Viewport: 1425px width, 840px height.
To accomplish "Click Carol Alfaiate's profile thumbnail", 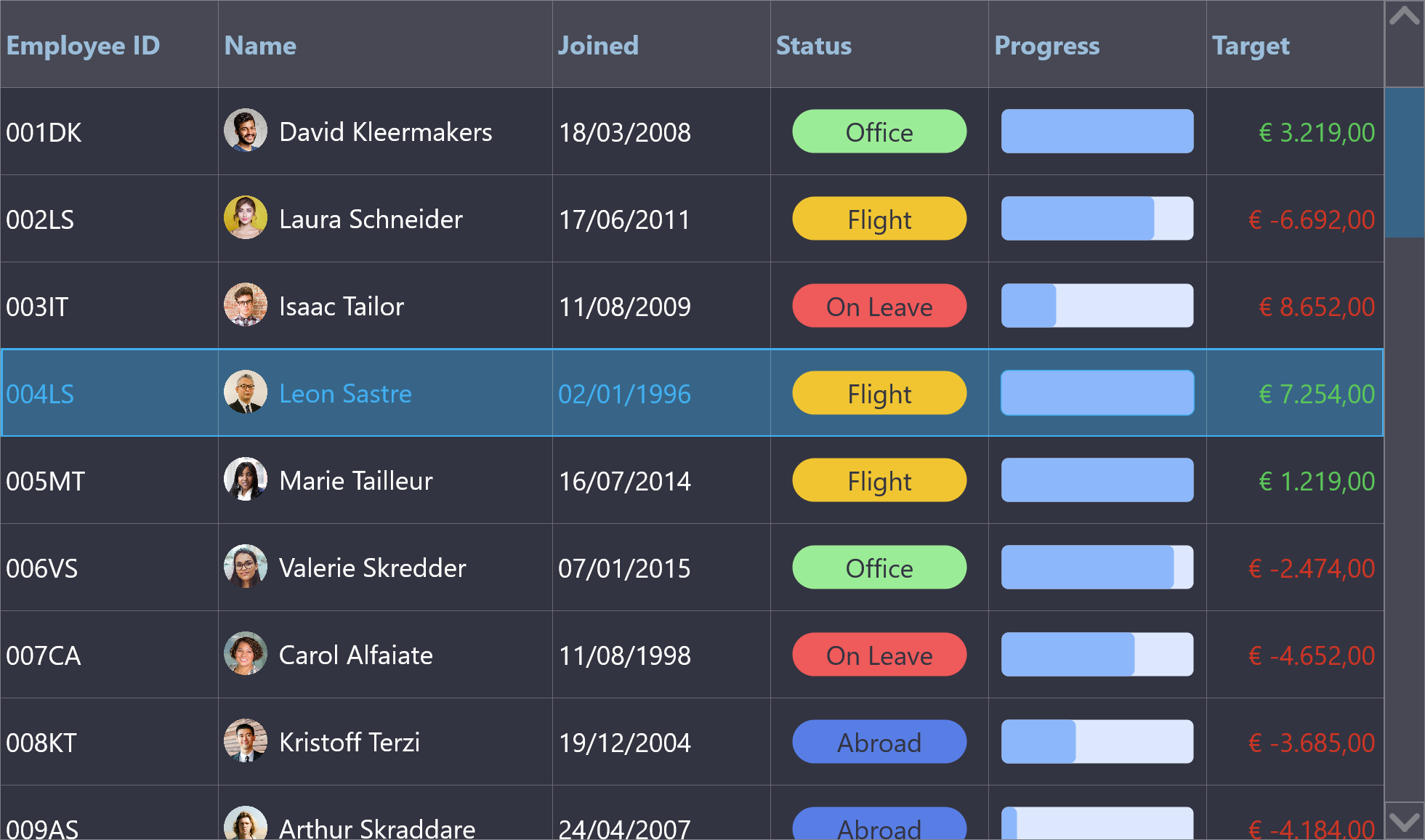I will tap(246, 655).
